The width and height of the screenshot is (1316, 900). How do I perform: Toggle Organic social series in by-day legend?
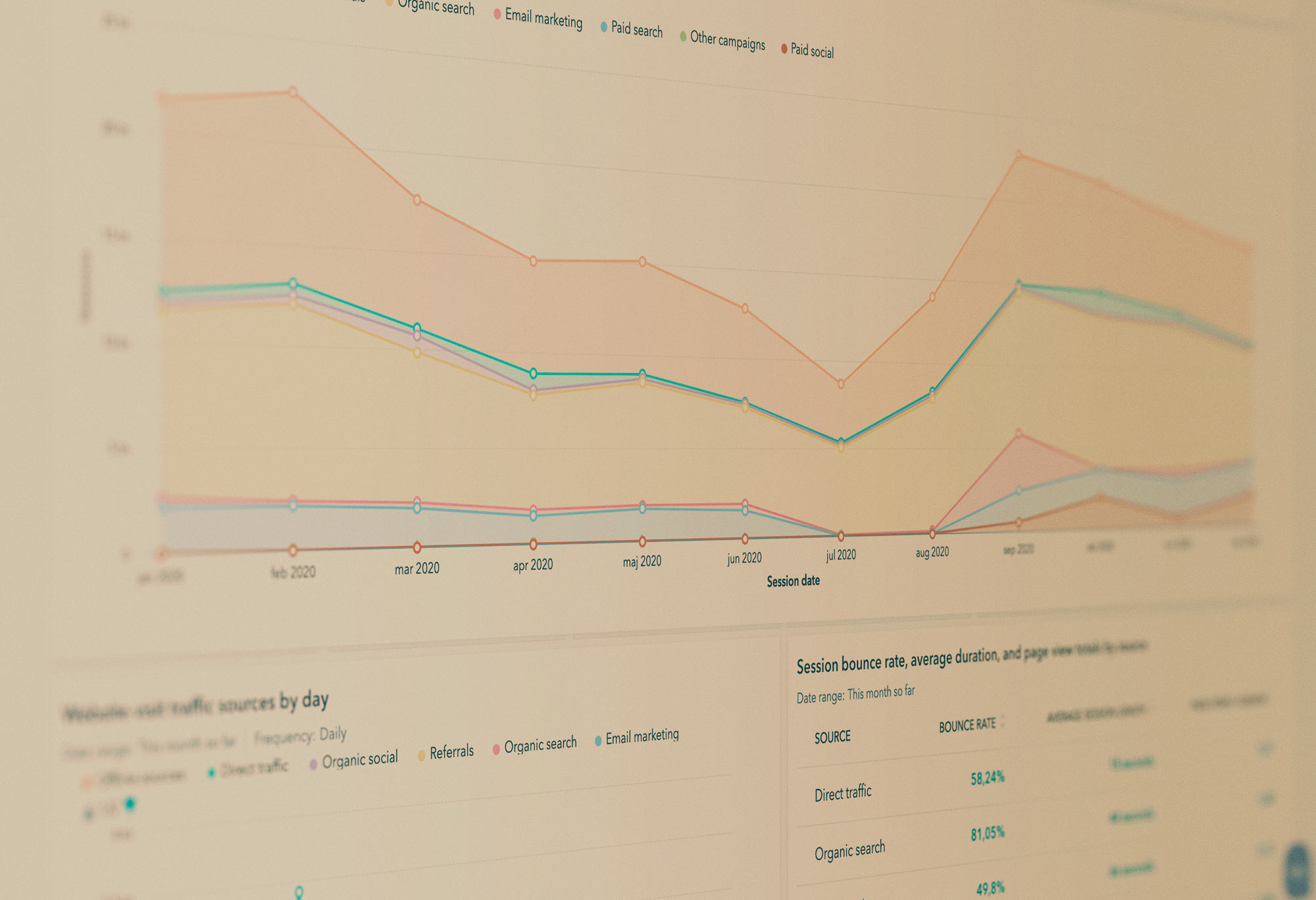(x=354, y=761)
